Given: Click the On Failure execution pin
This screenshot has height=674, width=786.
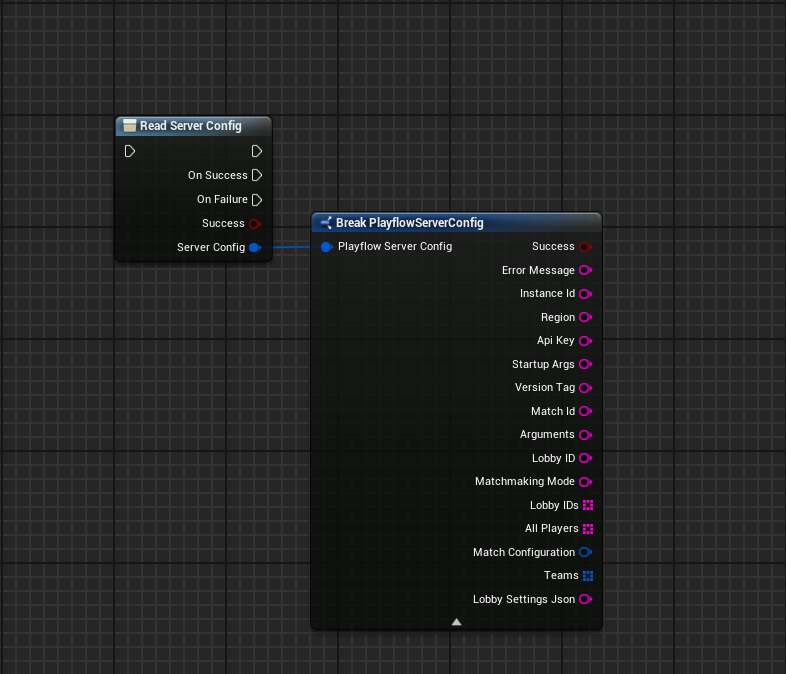Looking at the screenshot, I should [257, 199].
